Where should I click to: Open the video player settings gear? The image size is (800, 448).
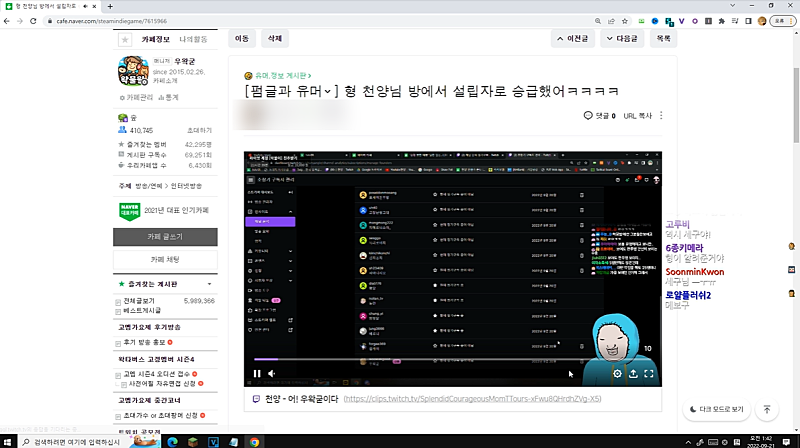tap(617, 374)
